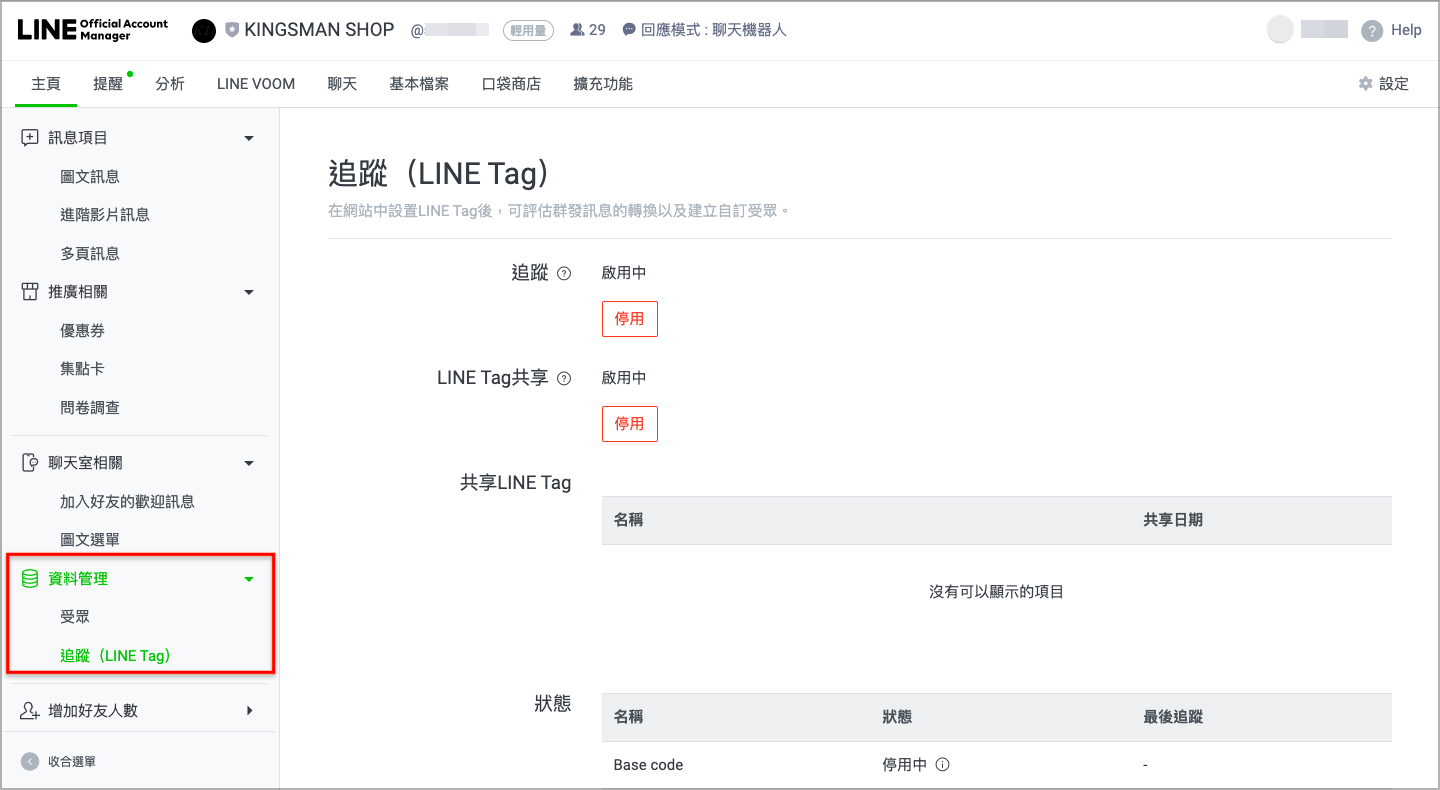
Task: Open the 分析 tab
Action: (170, 84)
